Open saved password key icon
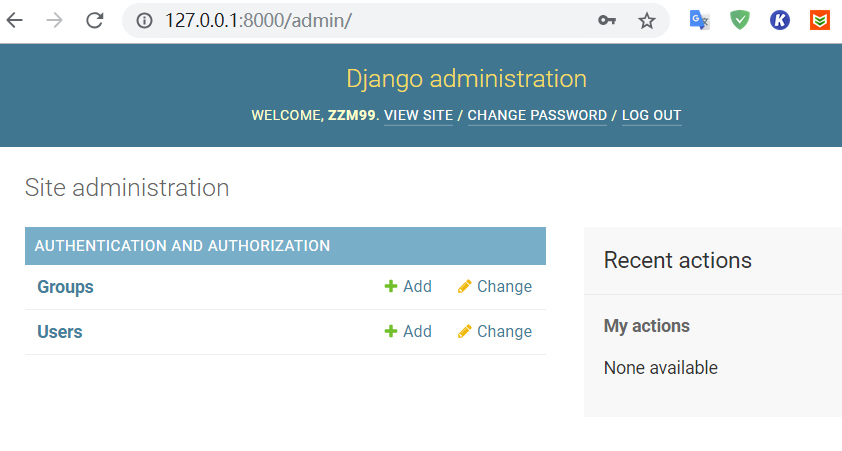The image size is (842, 451). 607,20
